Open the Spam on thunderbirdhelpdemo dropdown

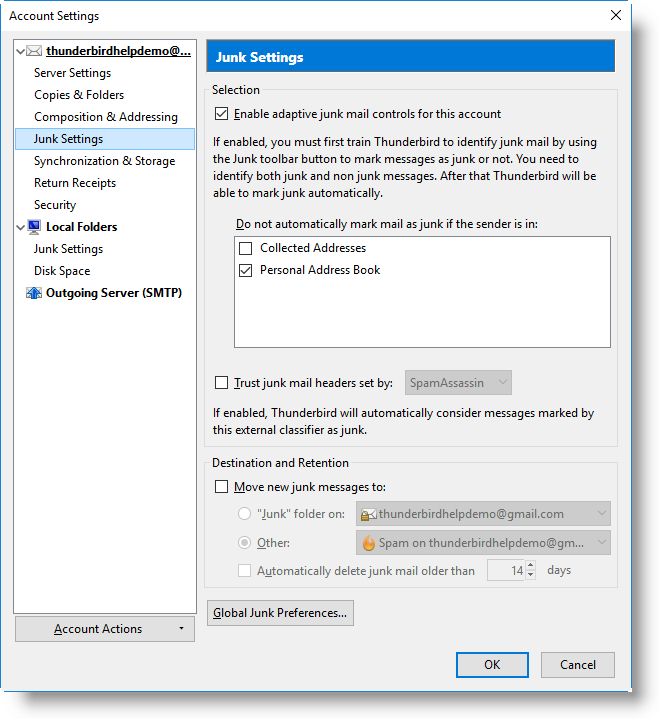point(483,542)
